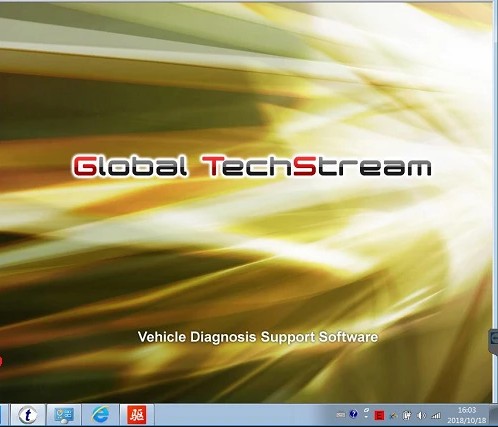Click the 2018/10/18 date in the tray
The height and width of the screenshot is (427, 498).
pos(467,421)
